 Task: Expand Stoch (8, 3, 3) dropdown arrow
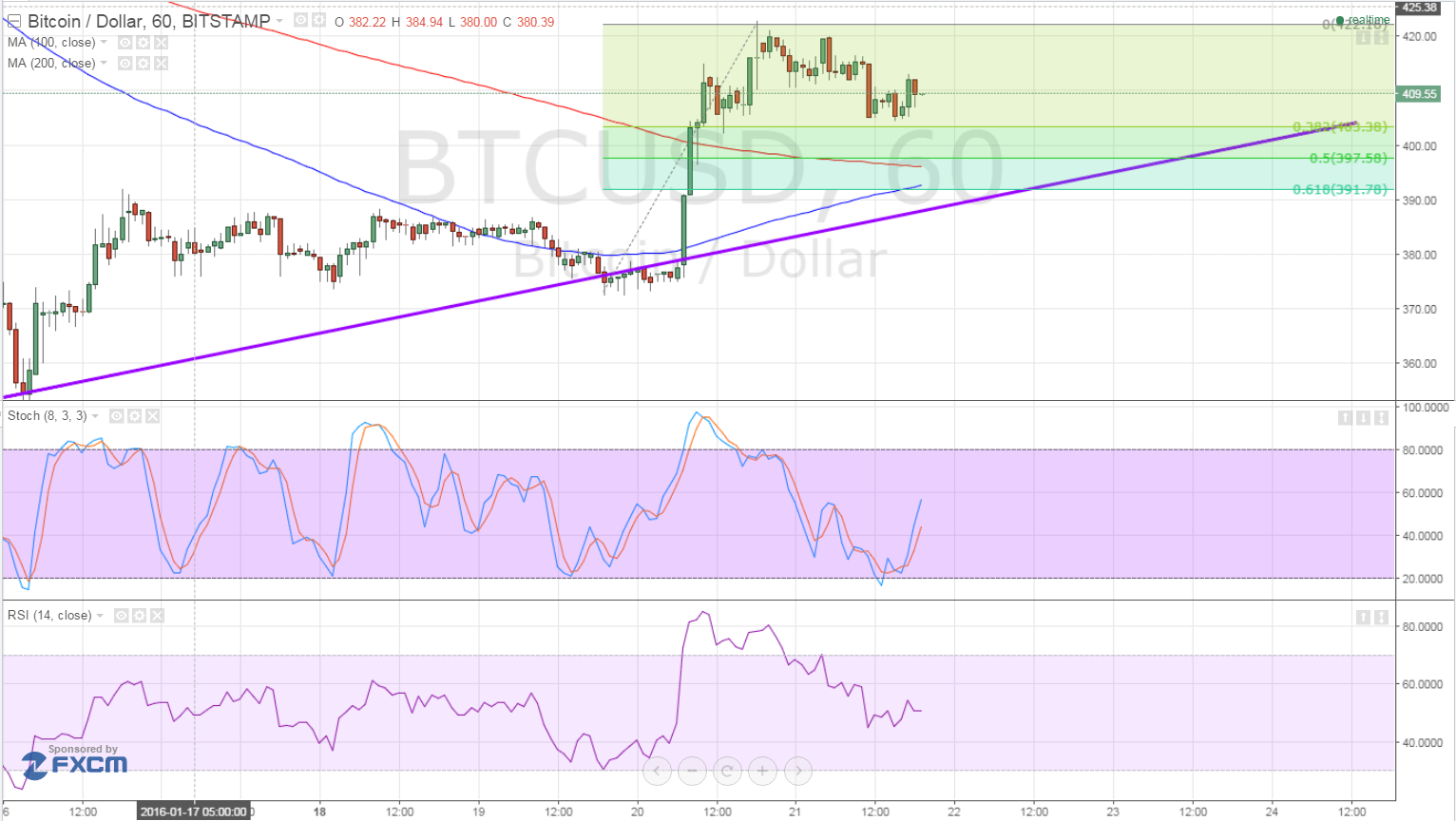click(x=95, y=416)
